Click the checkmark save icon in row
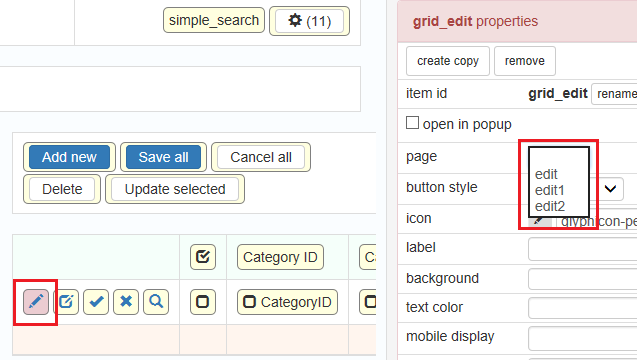This screenshot has height=360, width=637. (x=96, y=302)
